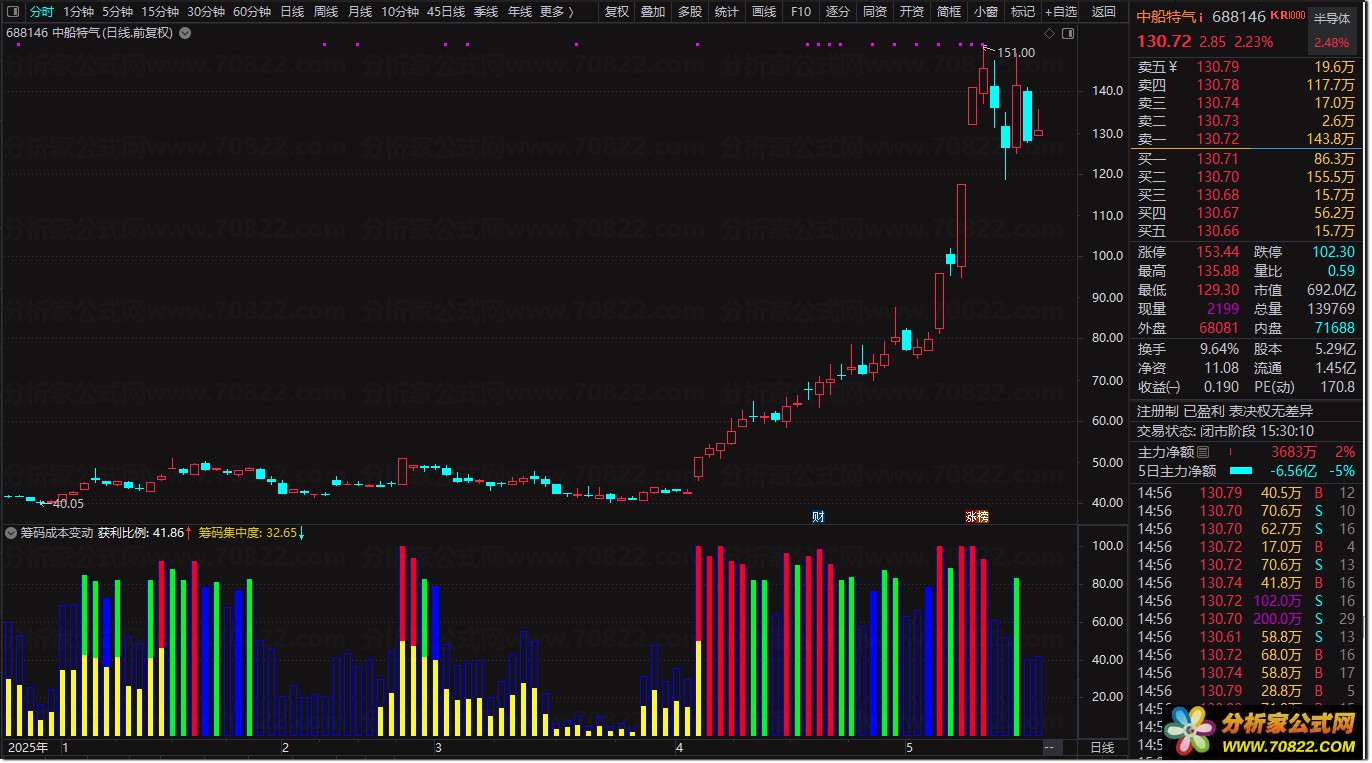Image resolution: width=1372 pixels, height=763 pixels.
Task: Click the 分析家公式网 logo
Action: 1264,730
